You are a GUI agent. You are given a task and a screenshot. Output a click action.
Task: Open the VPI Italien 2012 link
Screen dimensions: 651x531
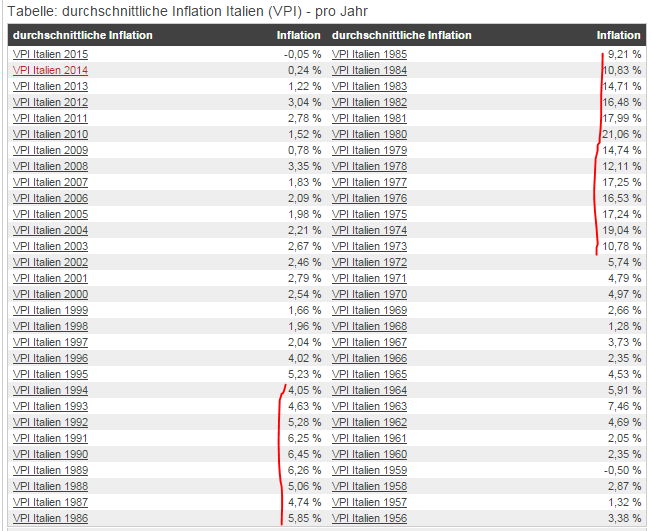click(x=50, y=103)
